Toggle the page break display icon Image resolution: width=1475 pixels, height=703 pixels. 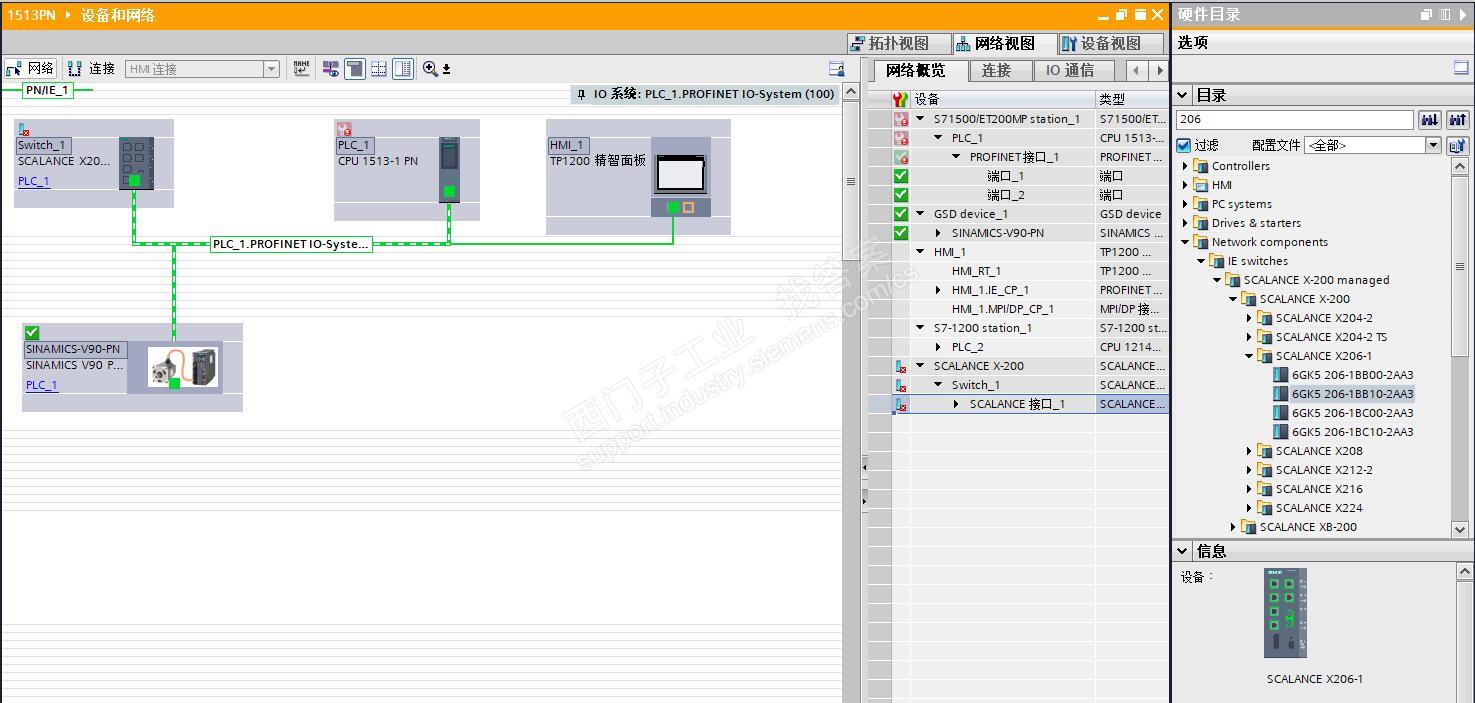tap(355, 69)
